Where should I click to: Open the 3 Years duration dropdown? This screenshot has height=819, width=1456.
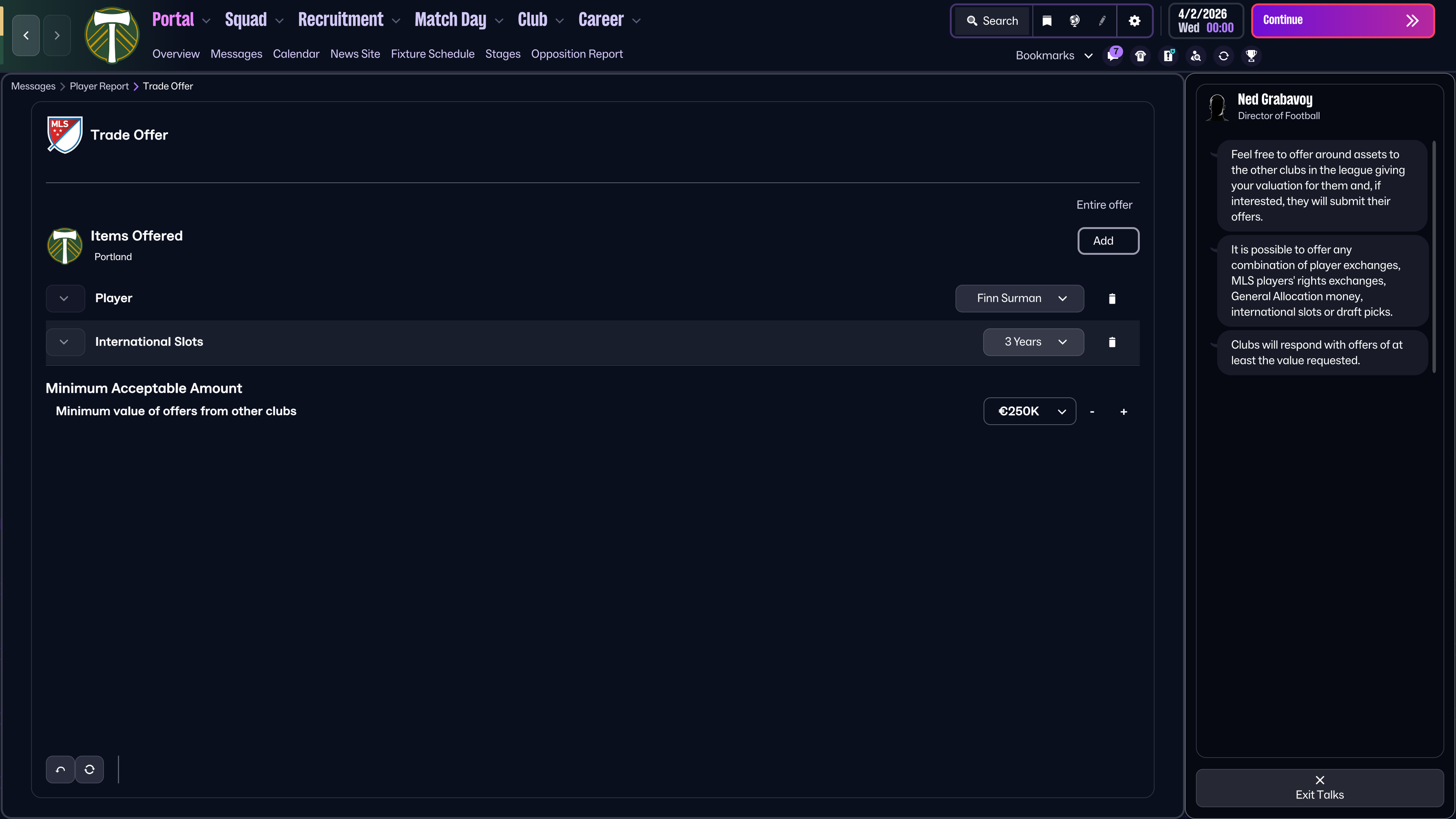[1032, 342]
